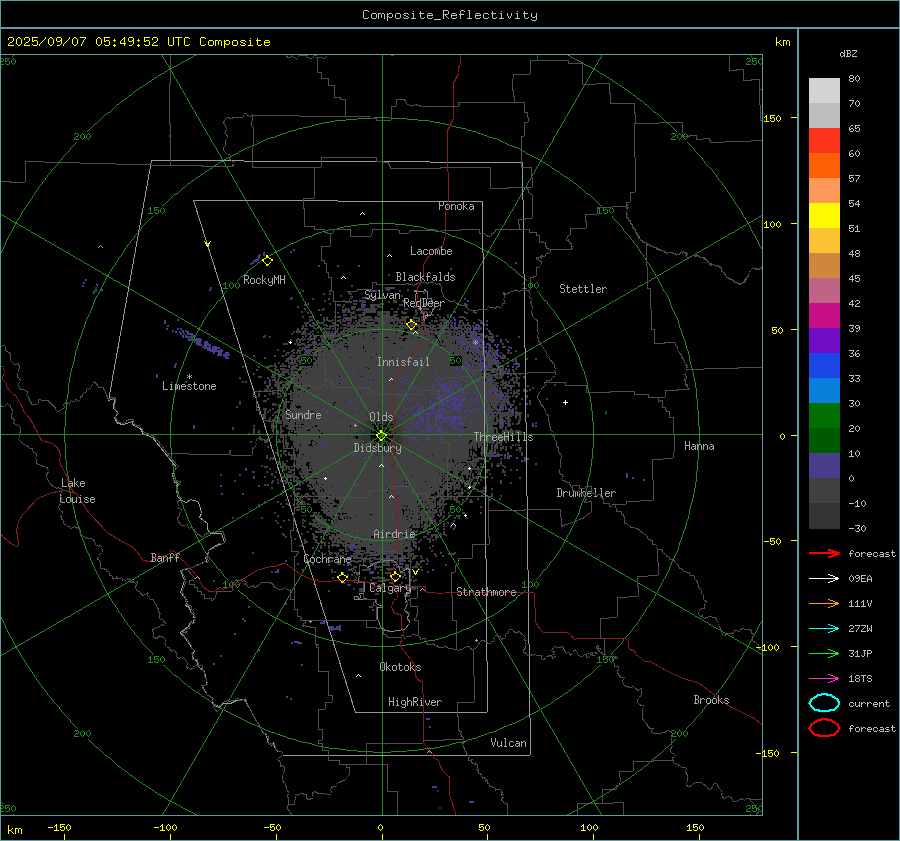
Task: Select the dark orange 57-60 dBZ swatch
Action: pos(824,166)
